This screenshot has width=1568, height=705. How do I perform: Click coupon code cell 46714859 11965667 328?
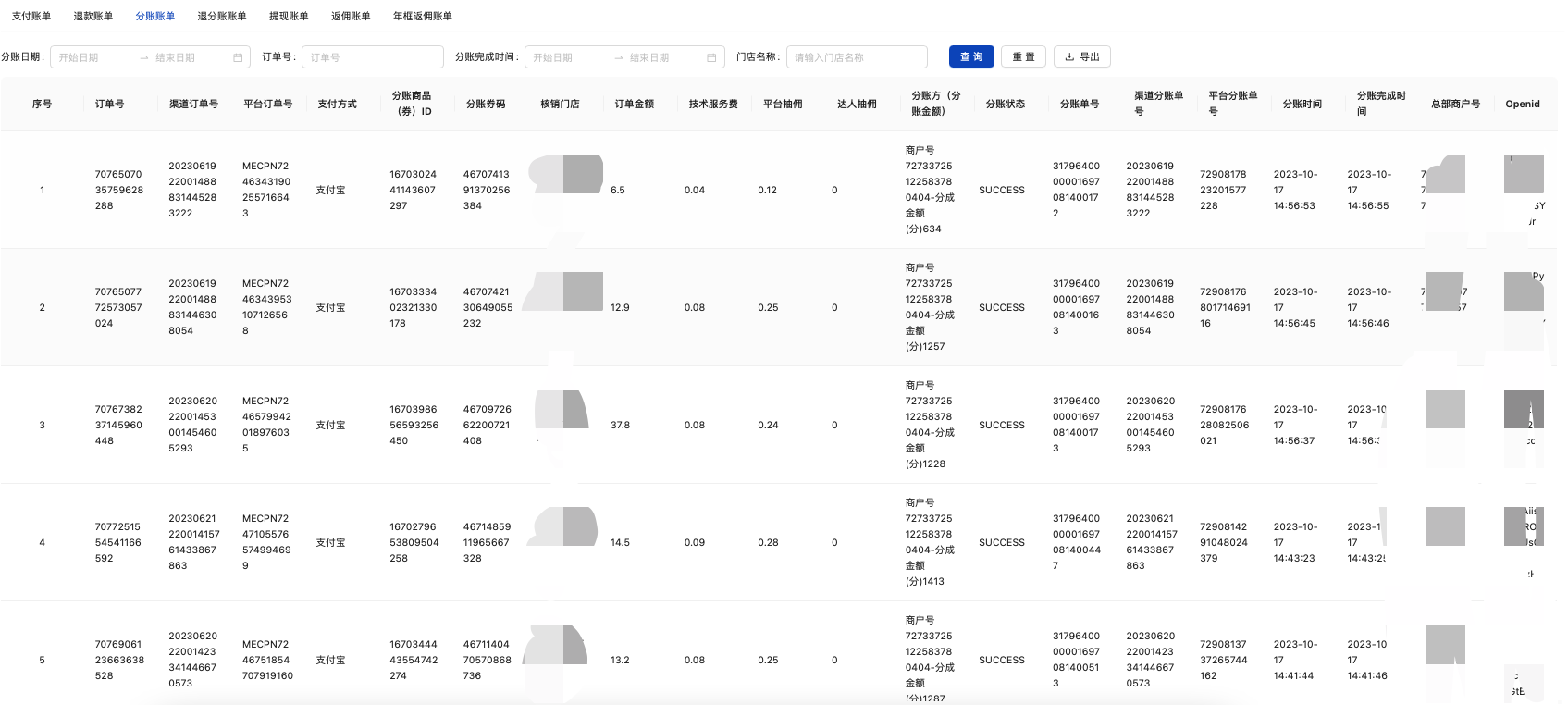tap(487, 542)
